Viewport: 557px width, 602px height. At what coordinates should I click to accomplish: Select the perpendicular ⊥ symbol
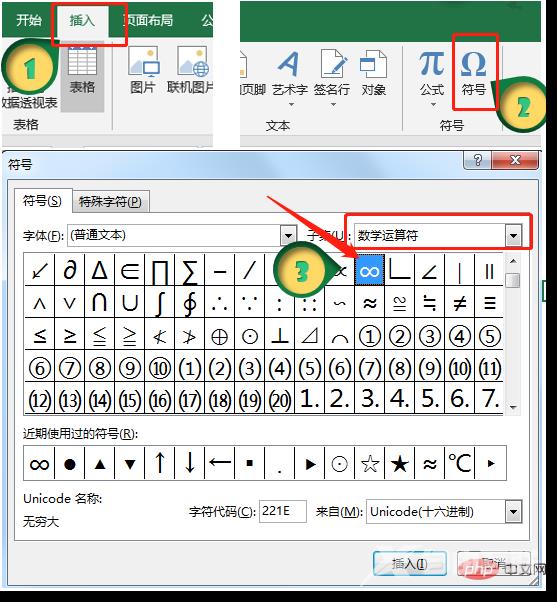pos(280,335)
